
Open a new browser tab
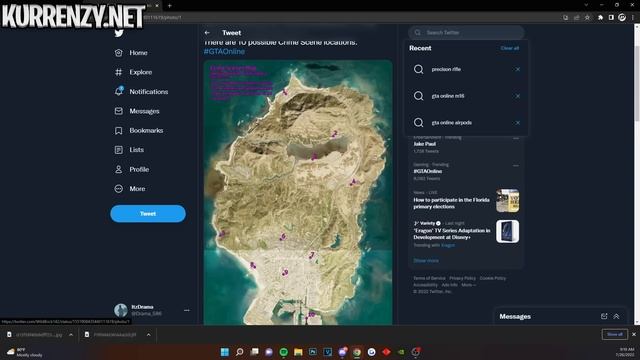[x=169, y=6]
